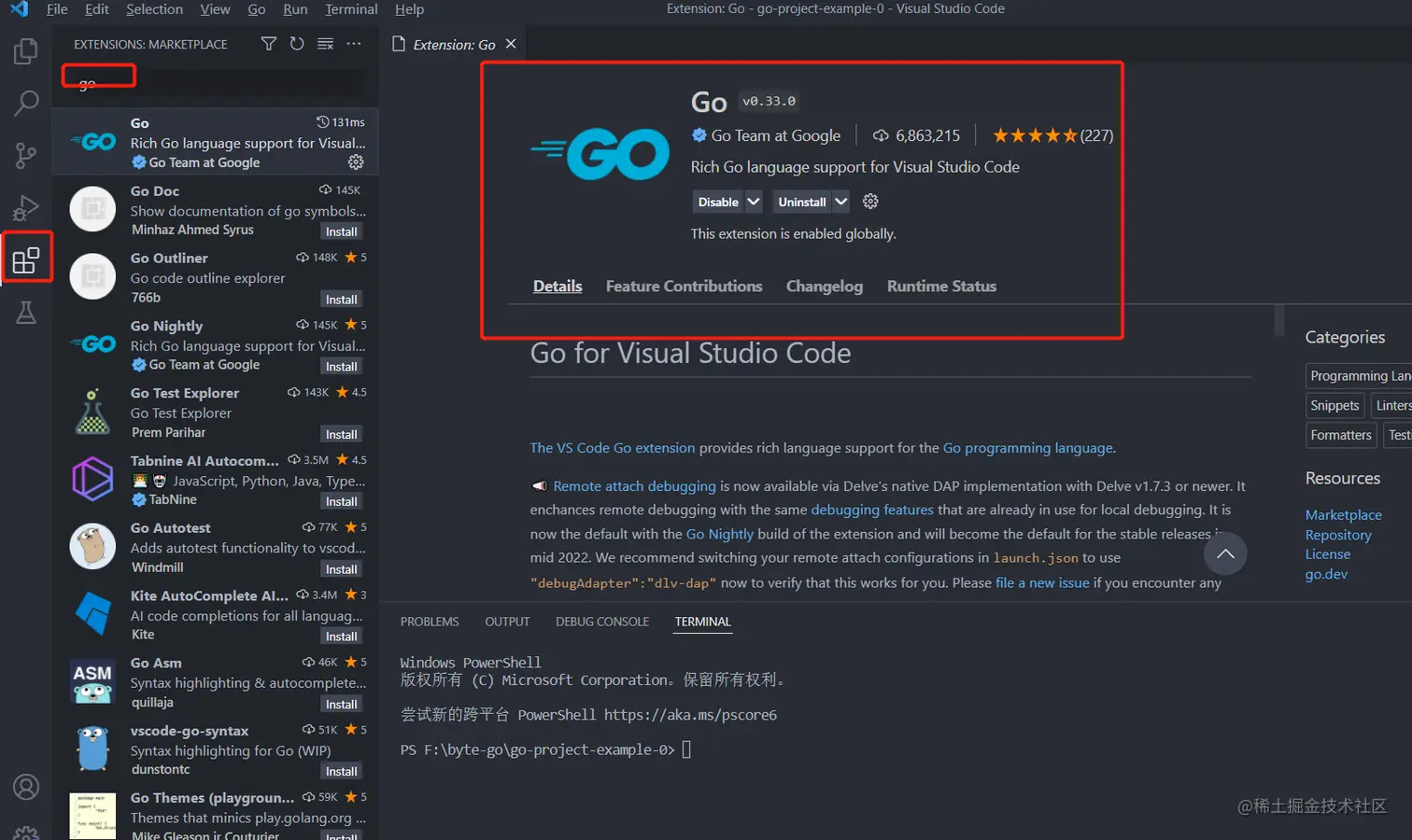Switch to the Feature Contributions tab

[685, 287]
